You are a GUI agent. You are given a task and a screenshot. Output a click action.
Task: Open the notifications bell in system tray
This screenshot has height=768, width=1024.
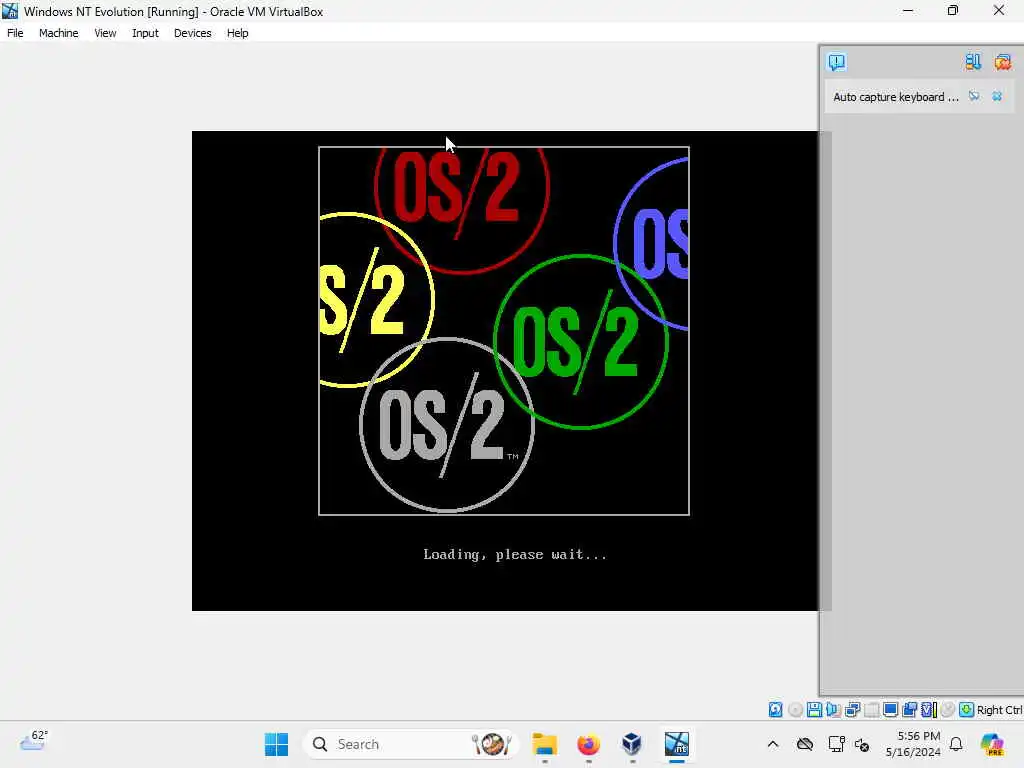[x=956, y=744]
